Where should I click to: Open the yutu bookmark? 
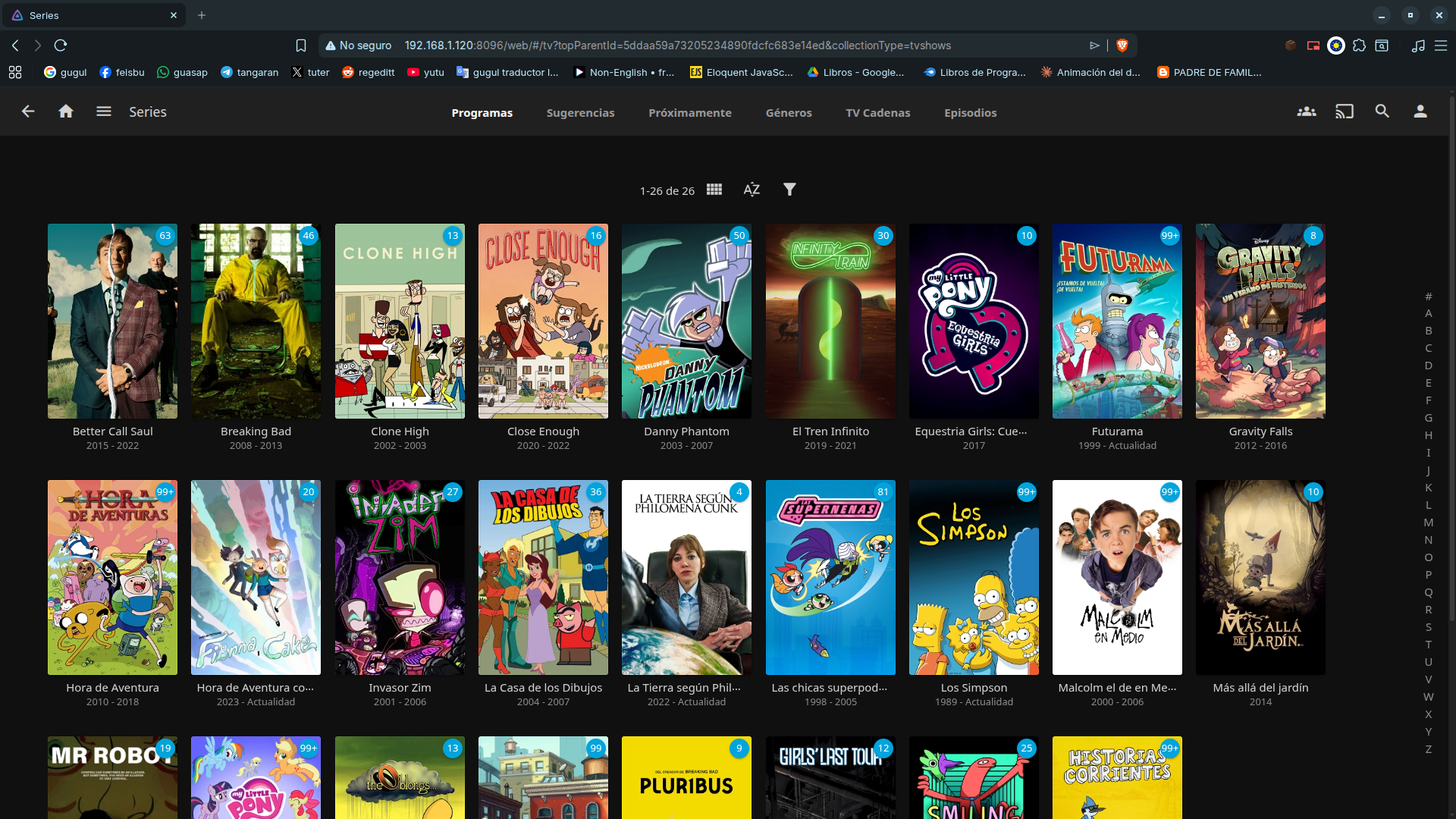click(425, 72)
